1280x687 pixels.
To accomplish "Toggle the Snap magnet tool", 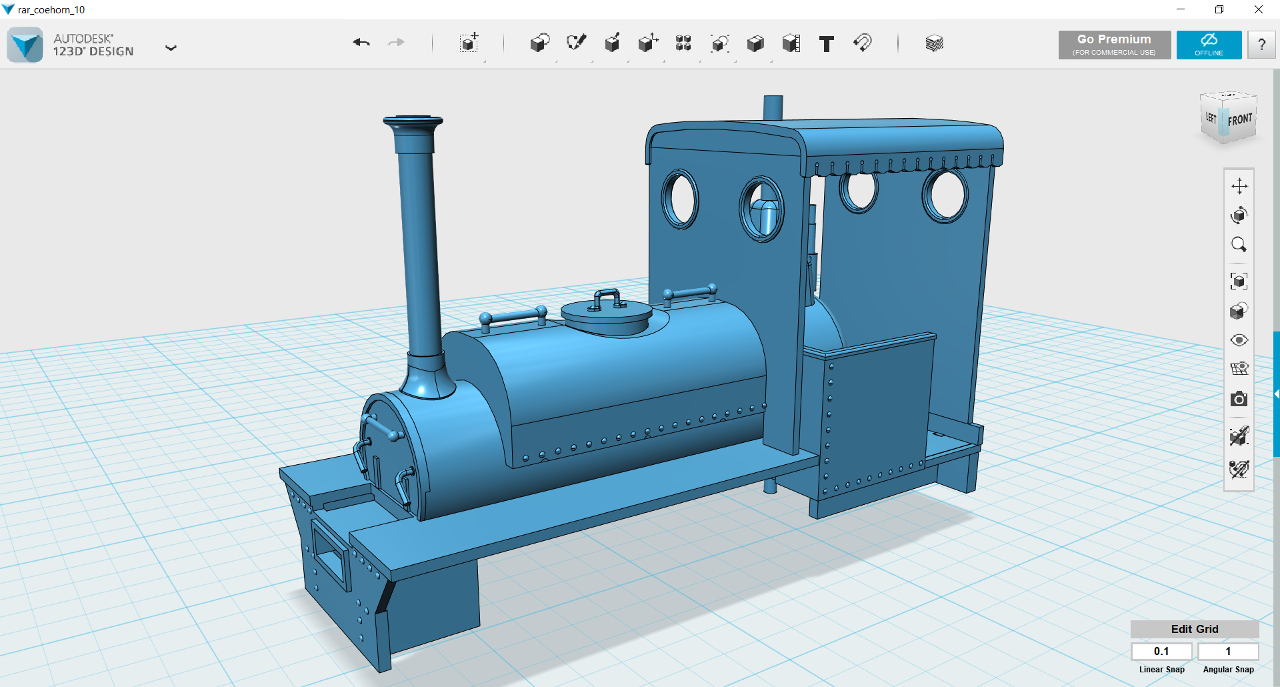I will point(862,43).
